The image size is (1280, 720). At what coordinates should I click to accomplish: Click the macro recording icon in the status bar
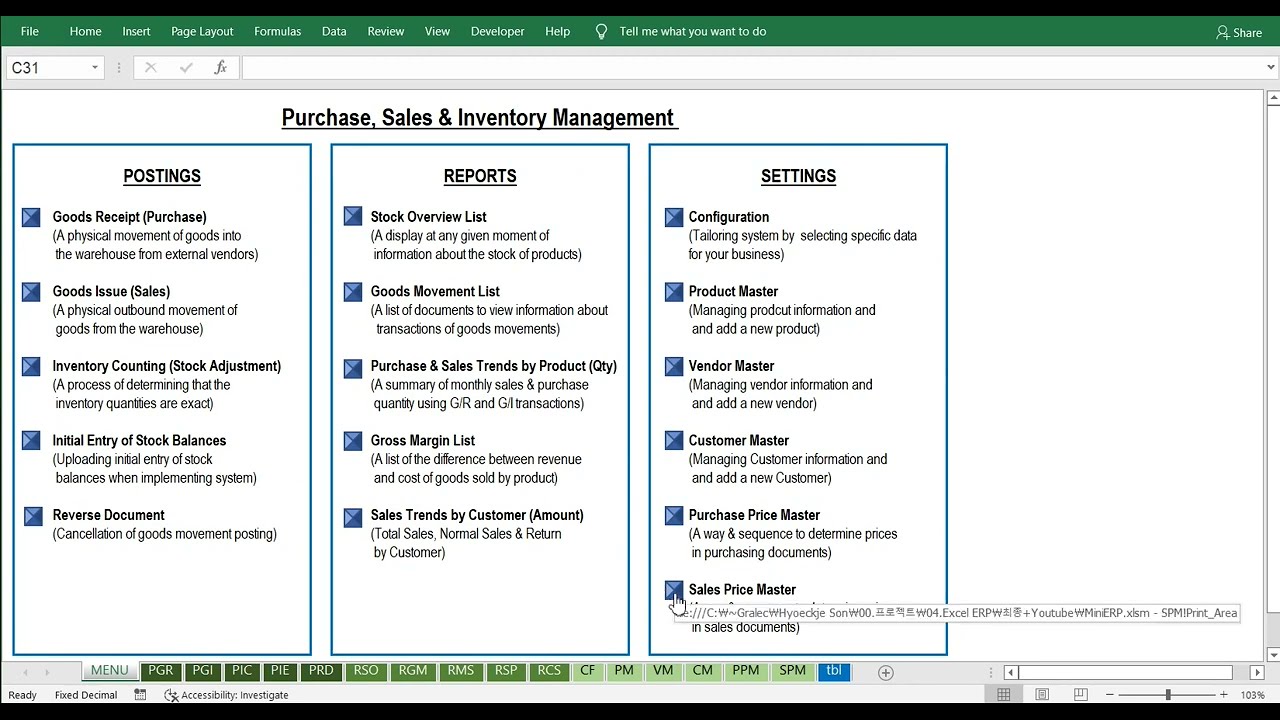tap(140, 695)
